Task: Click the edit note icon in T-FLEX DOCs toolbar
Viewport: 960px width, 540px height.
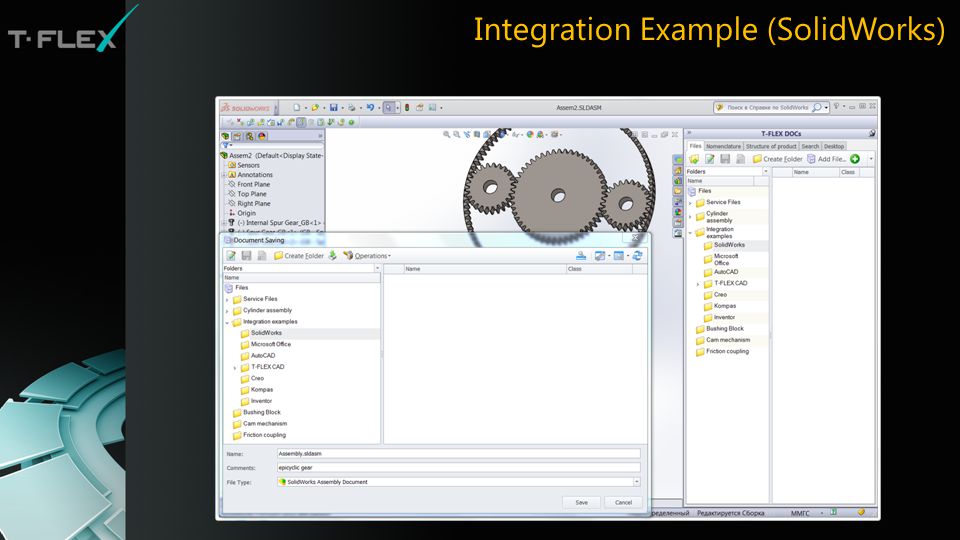Action: coord(710,159)
